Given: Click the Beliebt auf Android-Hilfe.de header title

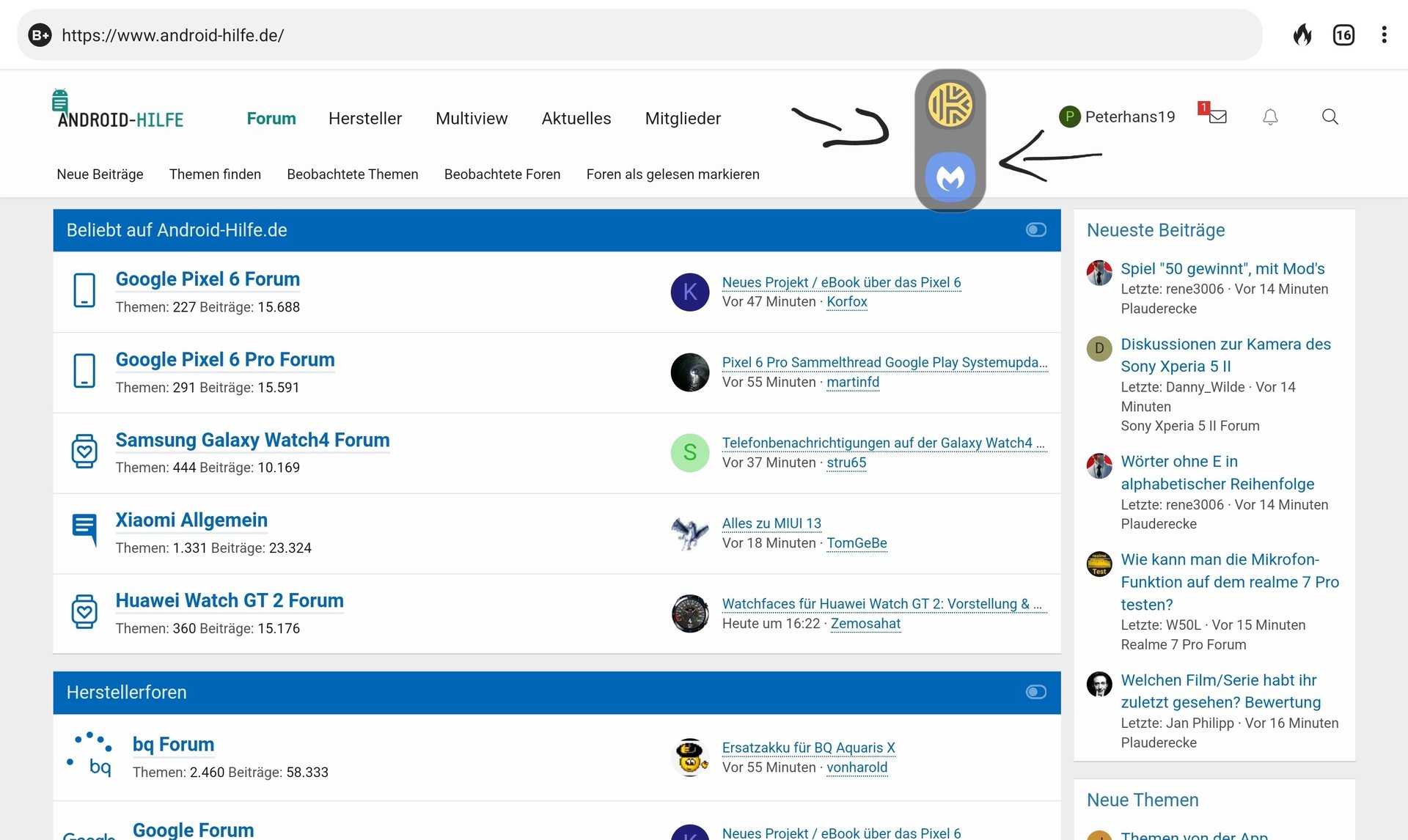Looking at the screenshot, I should tap(177, 230).
